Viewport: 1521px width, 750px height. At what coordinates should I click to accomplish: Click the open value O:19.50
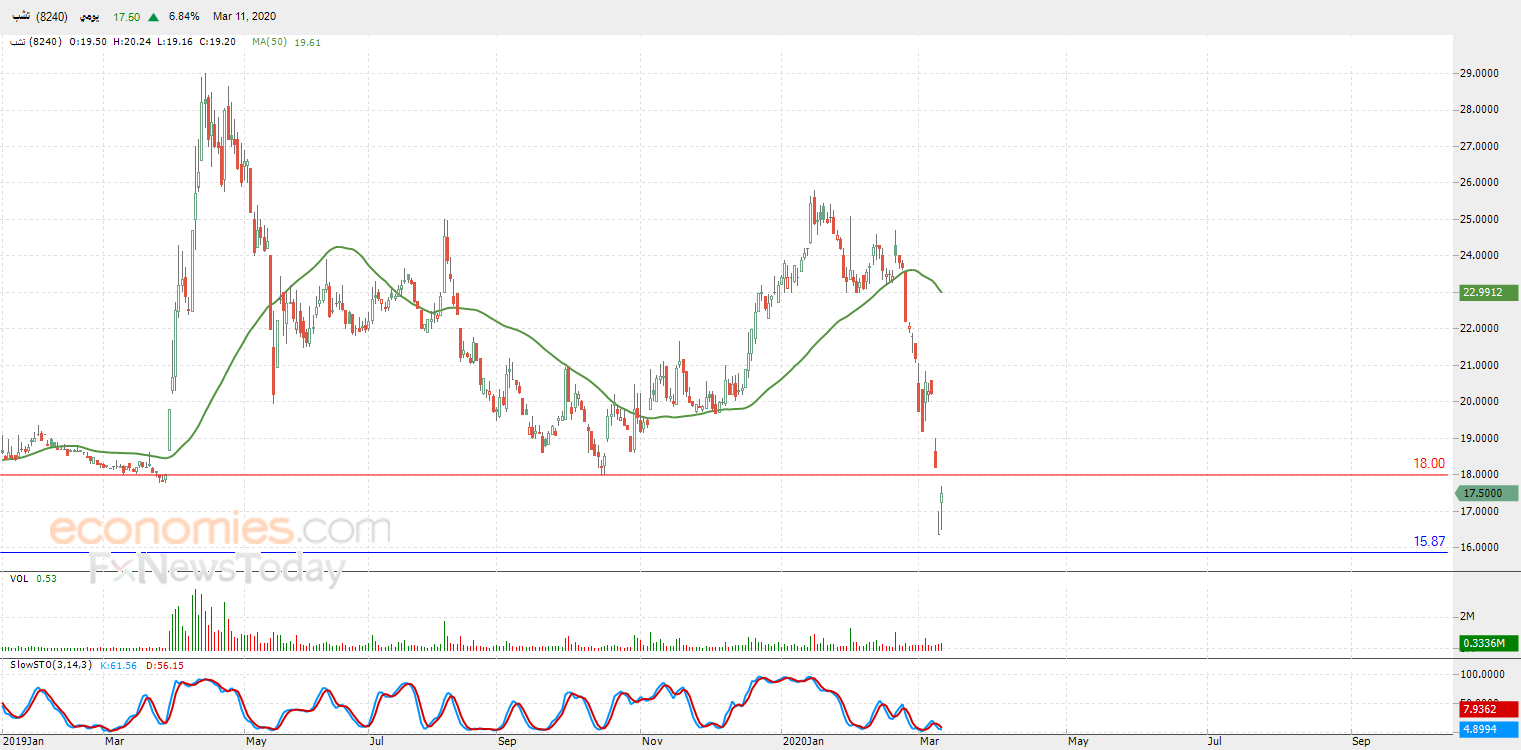(88, 42)
